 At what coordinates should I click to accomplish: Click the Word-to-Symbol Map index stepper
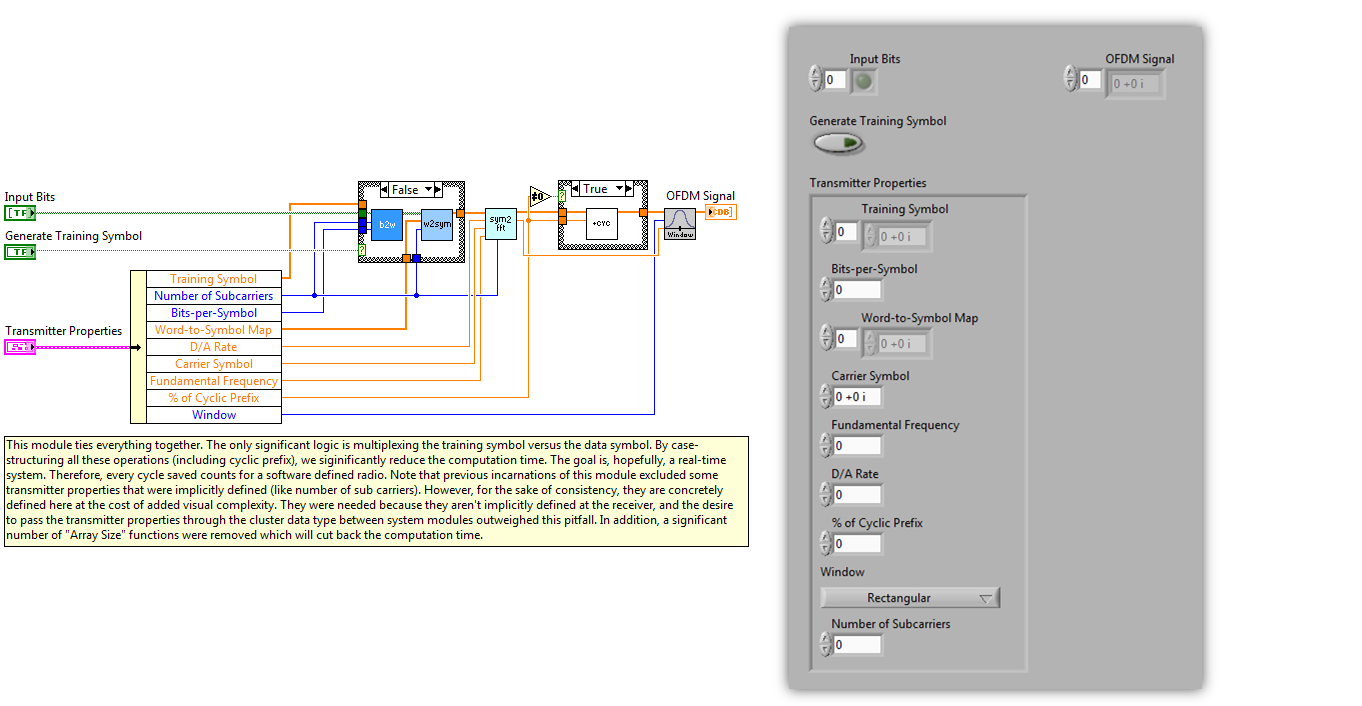826,339
